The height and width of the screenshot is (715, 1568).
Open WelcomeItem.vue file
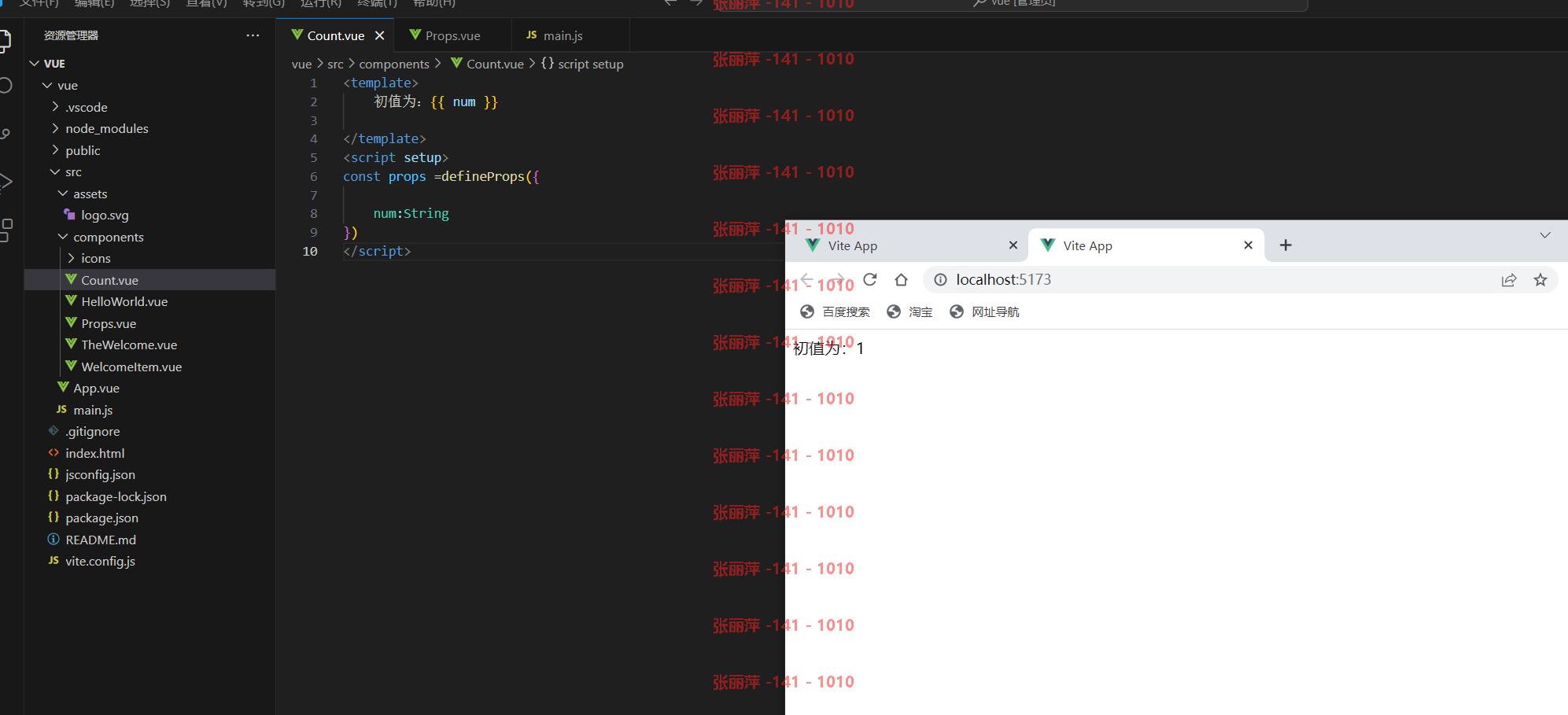point(149,367)
